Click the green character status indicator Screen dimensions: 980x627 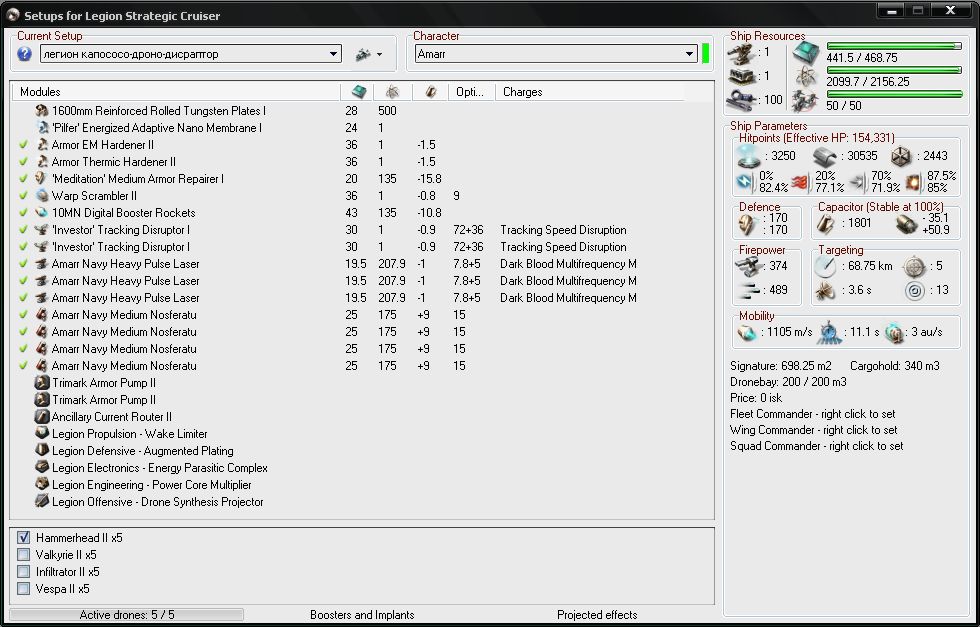706,54
